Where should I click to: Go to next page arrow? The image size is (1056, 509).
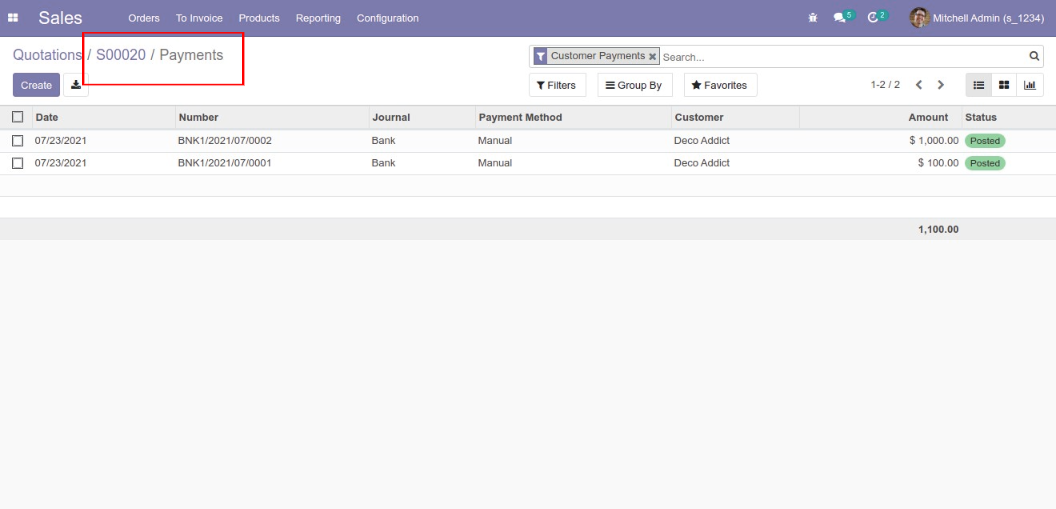941,85
